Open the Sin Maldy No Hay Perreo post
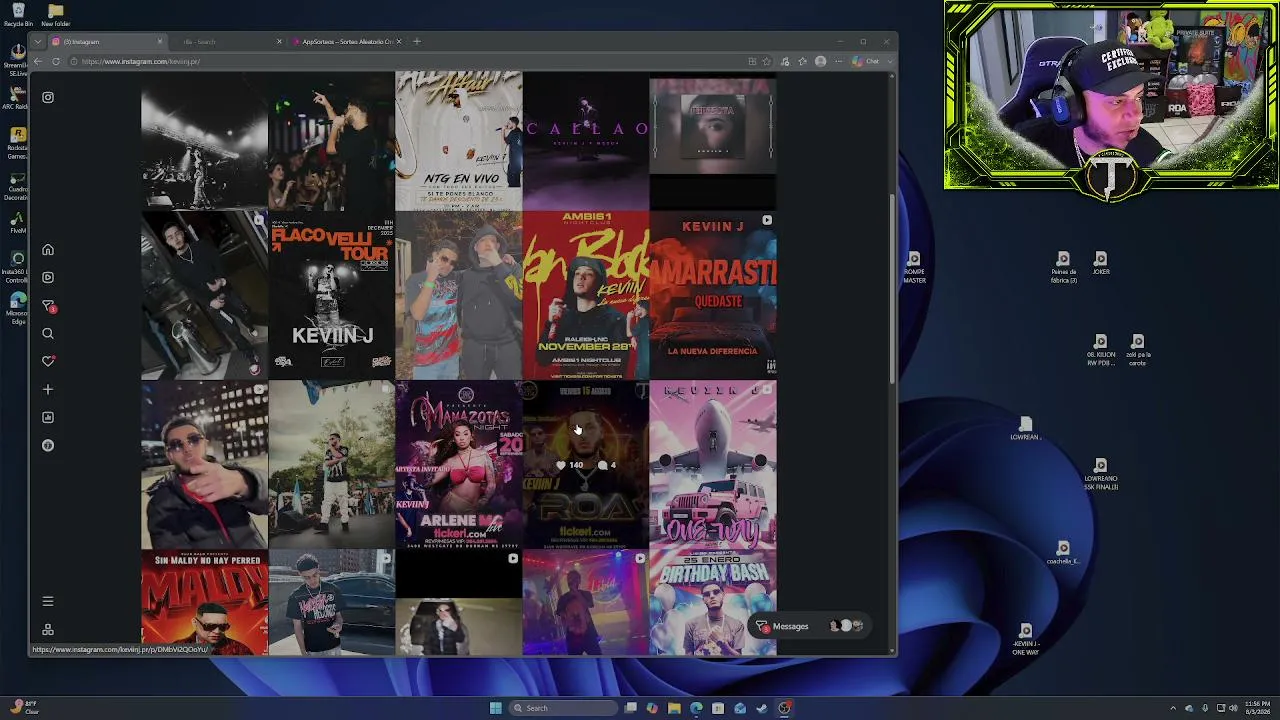 pyautogui.click(x=204, y=603)
